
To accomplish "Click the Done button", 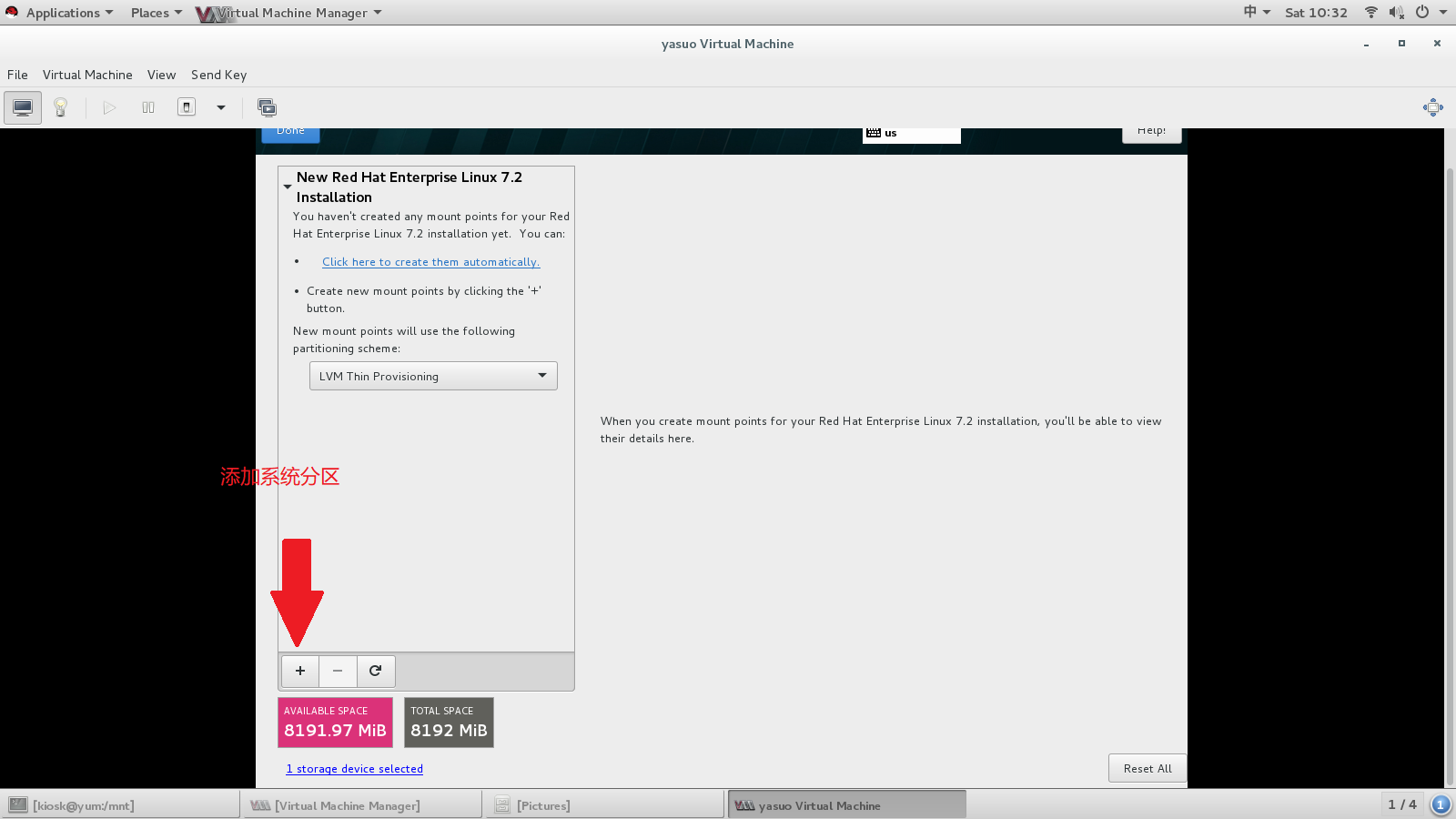I will point(290,133).
